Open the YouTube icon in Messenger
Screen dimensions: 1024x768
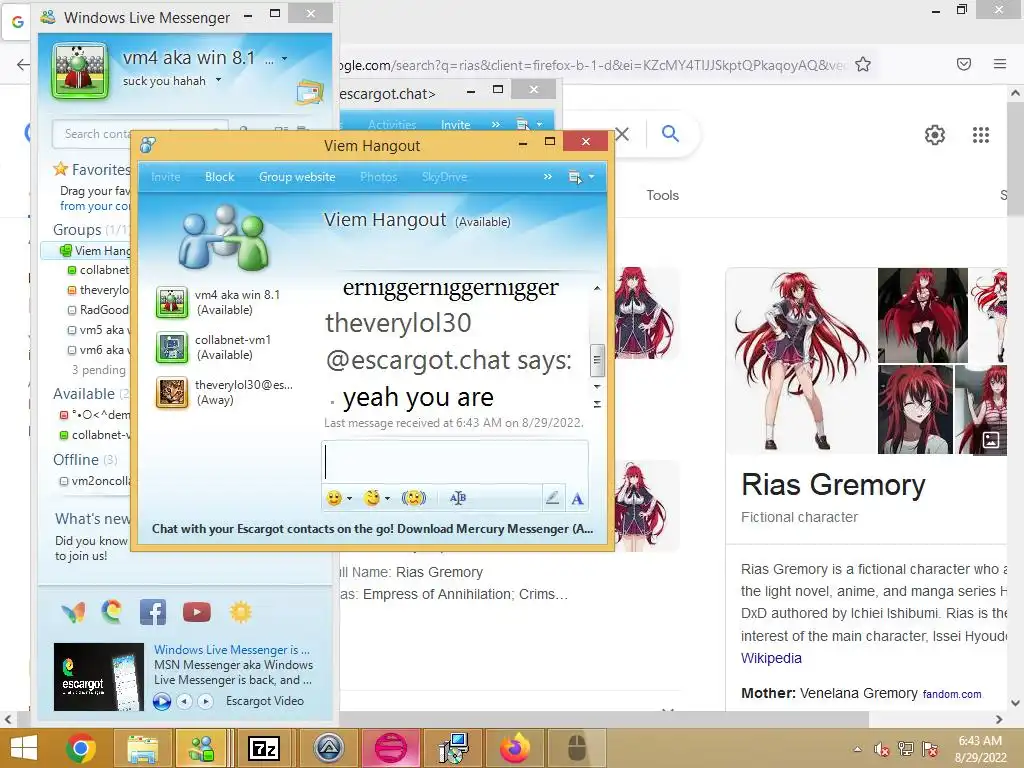pyautogui.click(x=197, y=612)
